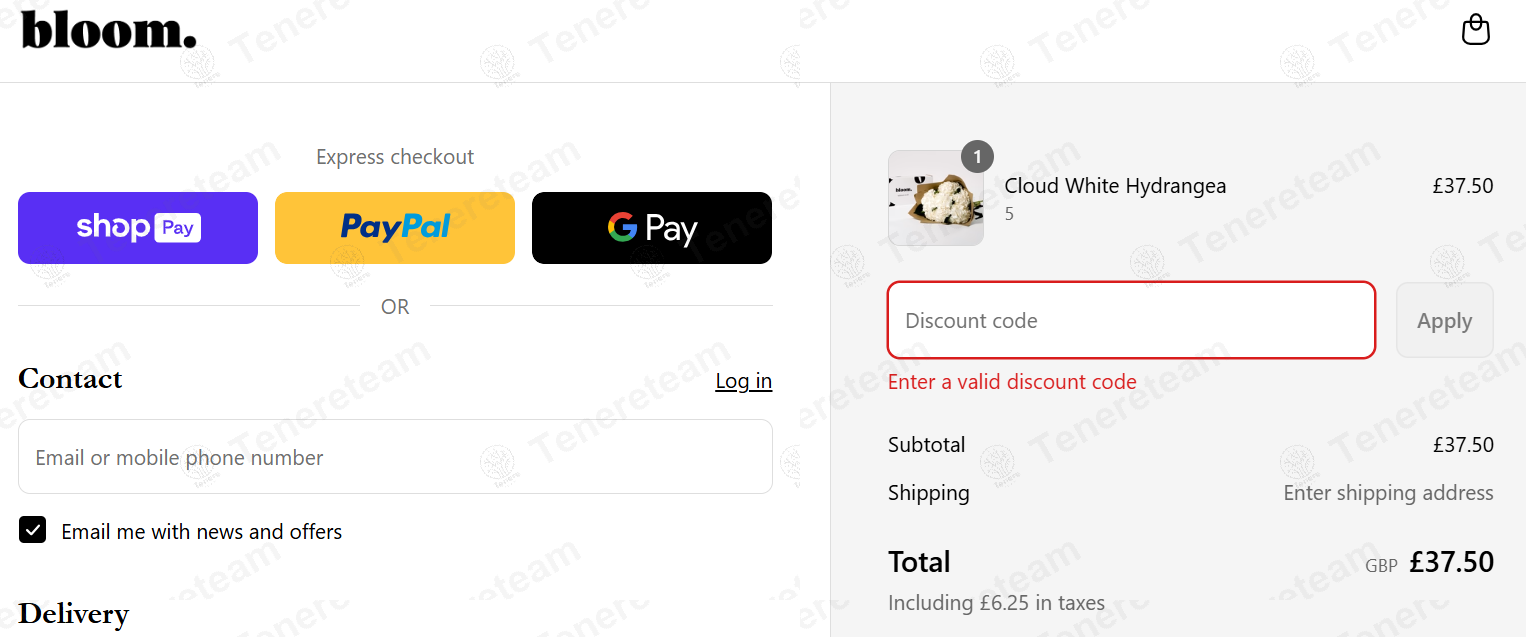The height and width of the screenshot is (637, 1526).
Task: Focus the email or mobile phone field
Action: [395, 457]
